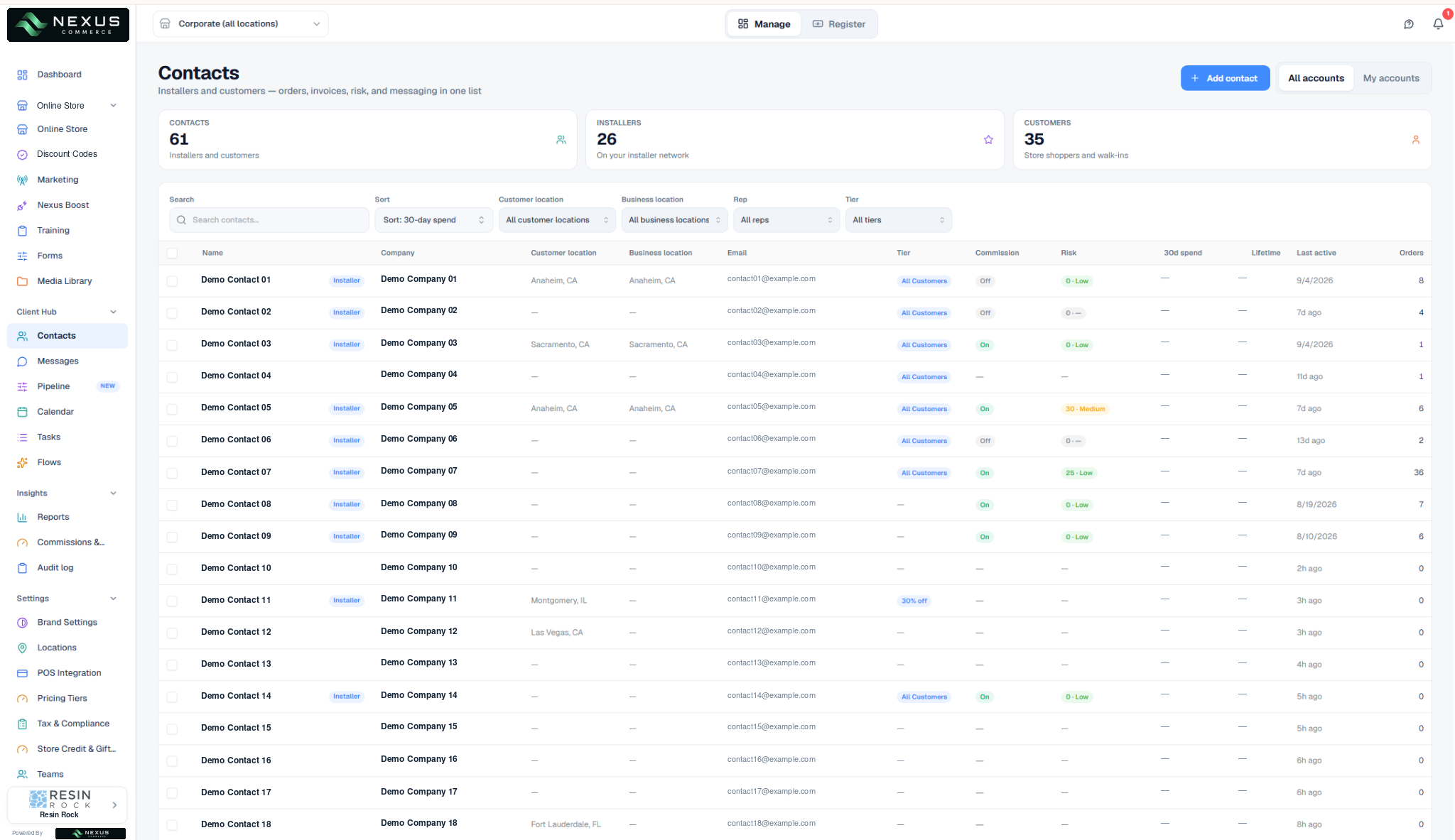This screenshot has width=1455, height=840.
Task: Sort by the Last active column header
Action: pyautogui.click(x=1316, y=253)
